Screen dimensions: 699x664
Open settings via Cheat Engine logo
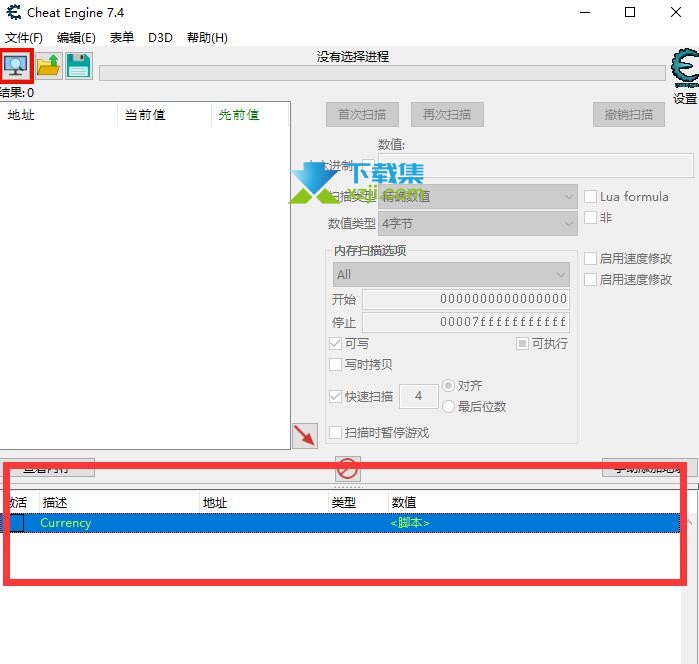pos(685,67)
